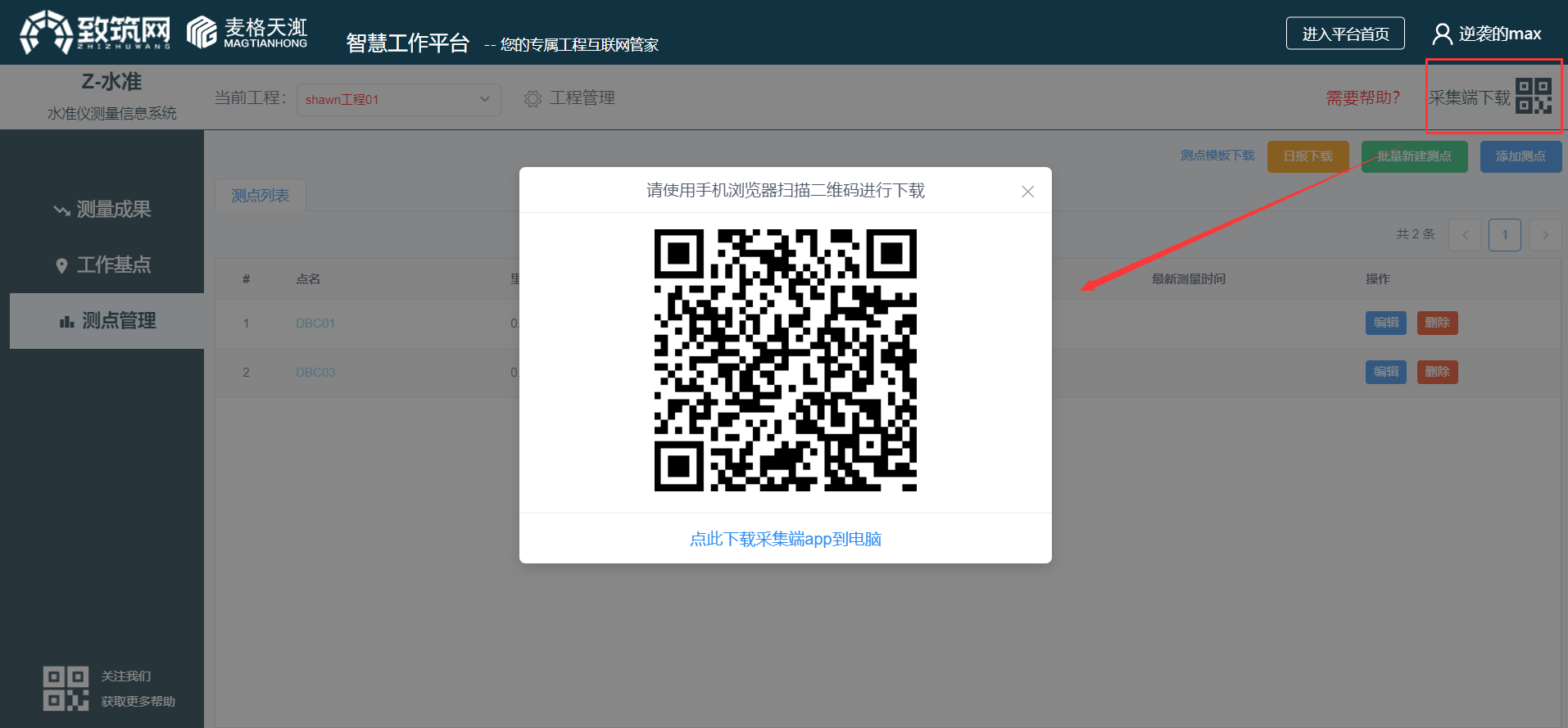1568x728 pixels.
Task: Click 删除 for the DBC03 row
Action: click(1438, 372)
